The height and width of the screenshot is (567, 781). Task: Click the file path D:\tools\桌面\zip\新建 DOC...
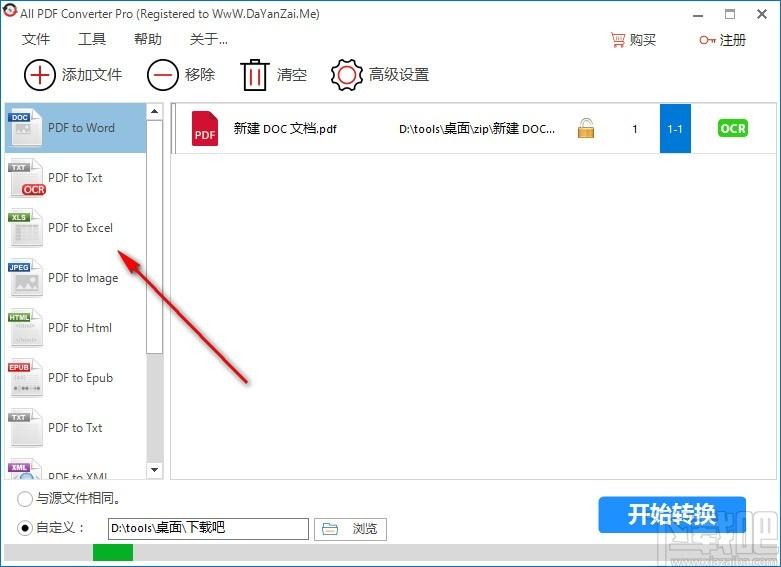click(x=477, y=129)
